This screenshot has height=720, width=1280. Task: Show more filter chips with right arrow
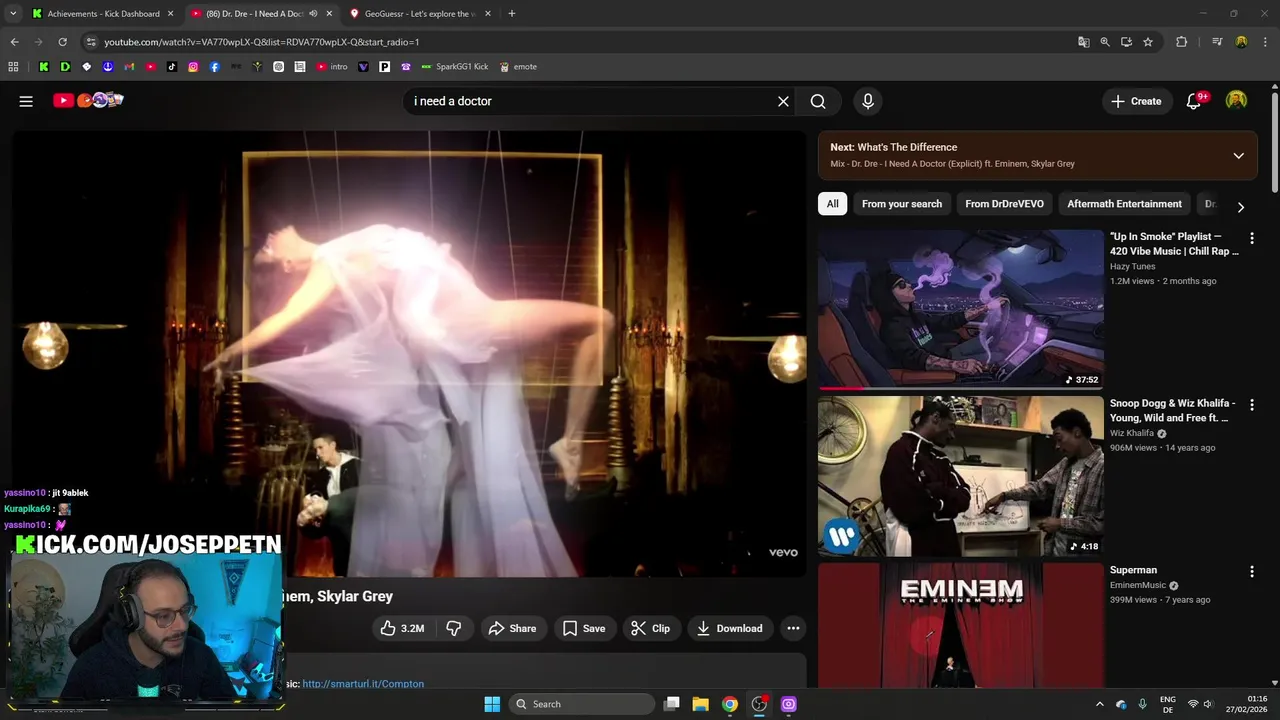pos(1240,207)
